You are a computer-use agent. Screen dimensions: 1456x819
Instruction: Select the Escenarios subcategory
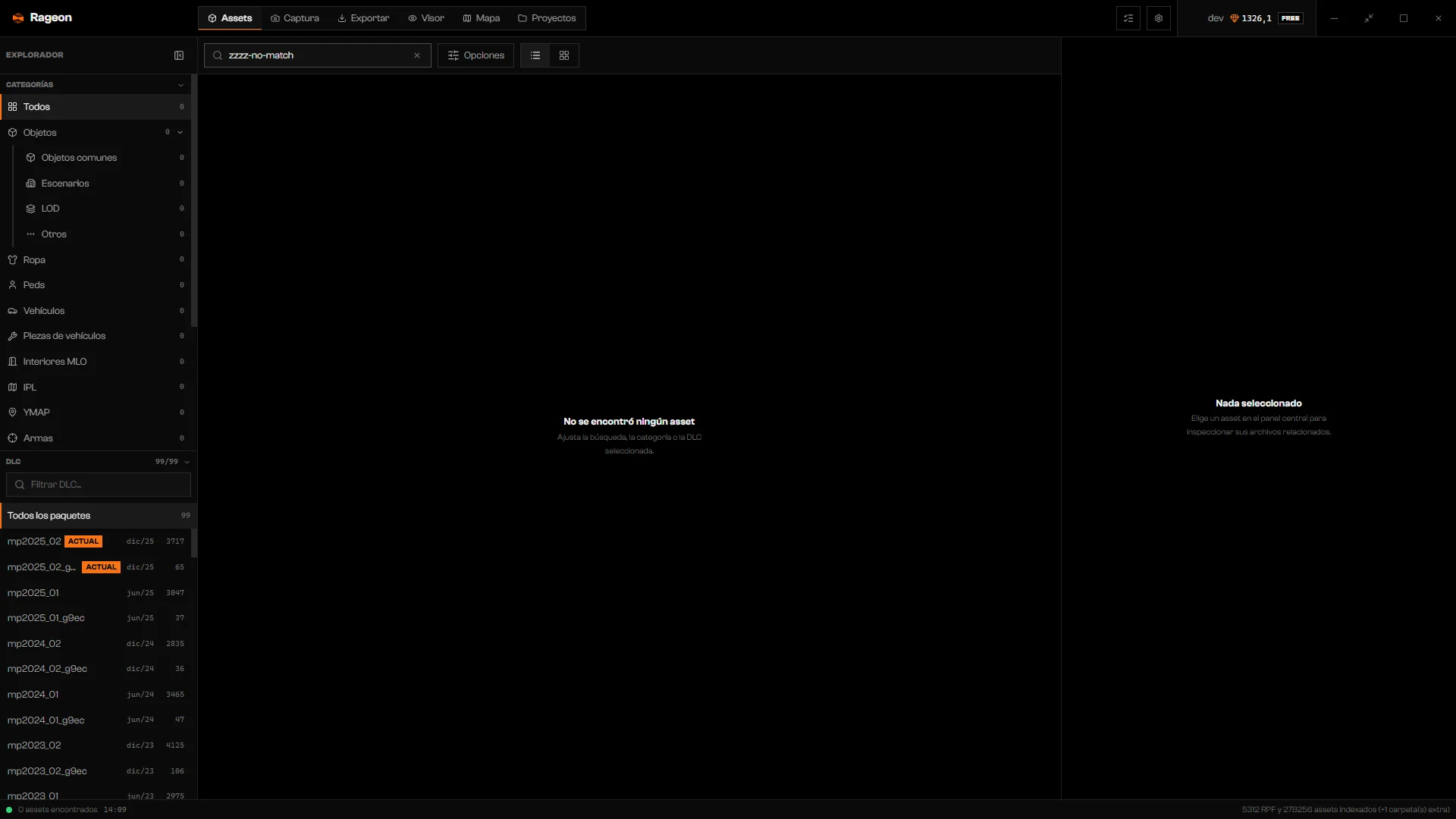tap(105, 184)
